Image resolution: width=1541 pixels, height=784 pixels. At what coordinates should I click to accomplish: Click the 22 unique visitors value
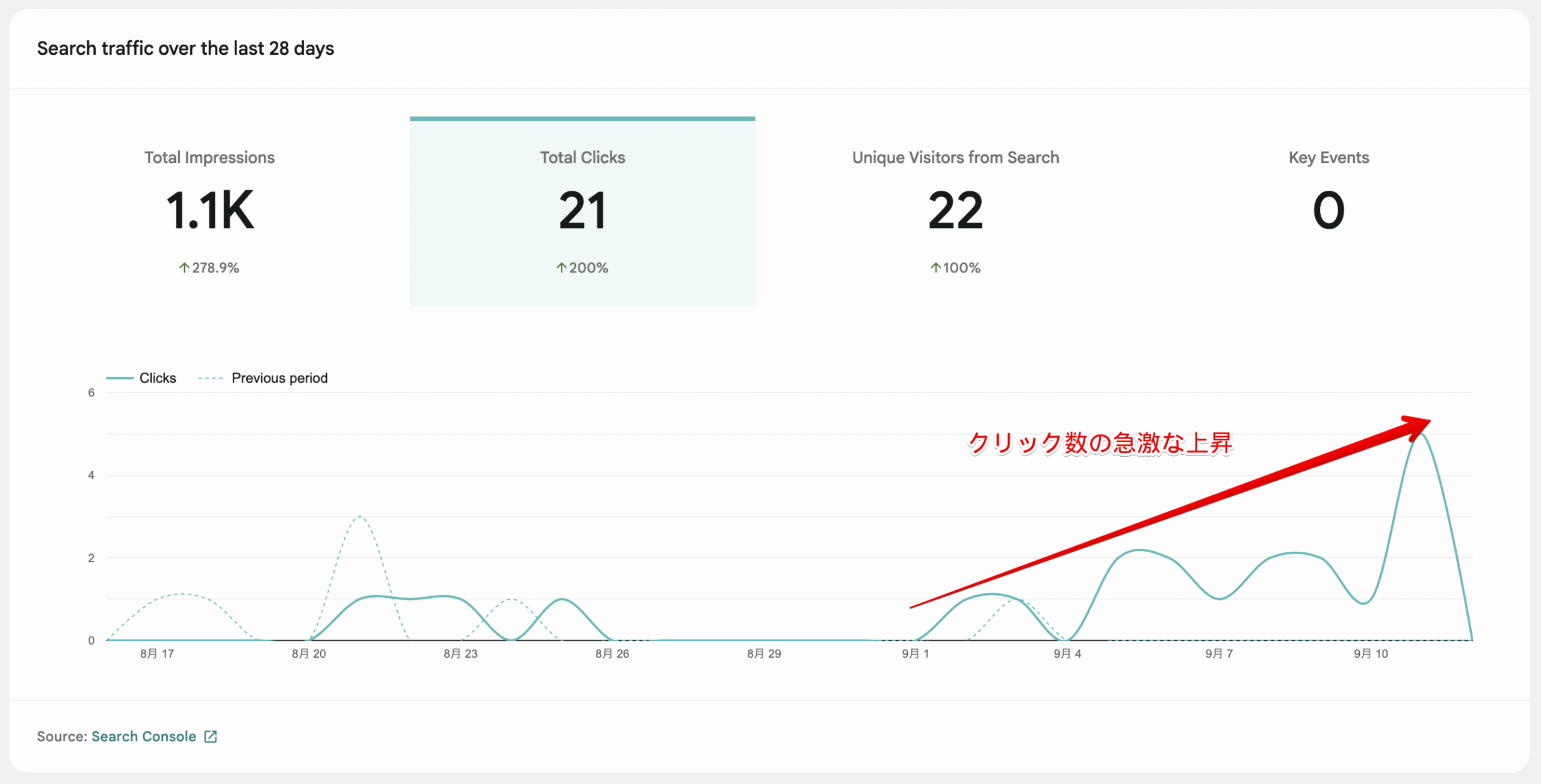[955, 211]
